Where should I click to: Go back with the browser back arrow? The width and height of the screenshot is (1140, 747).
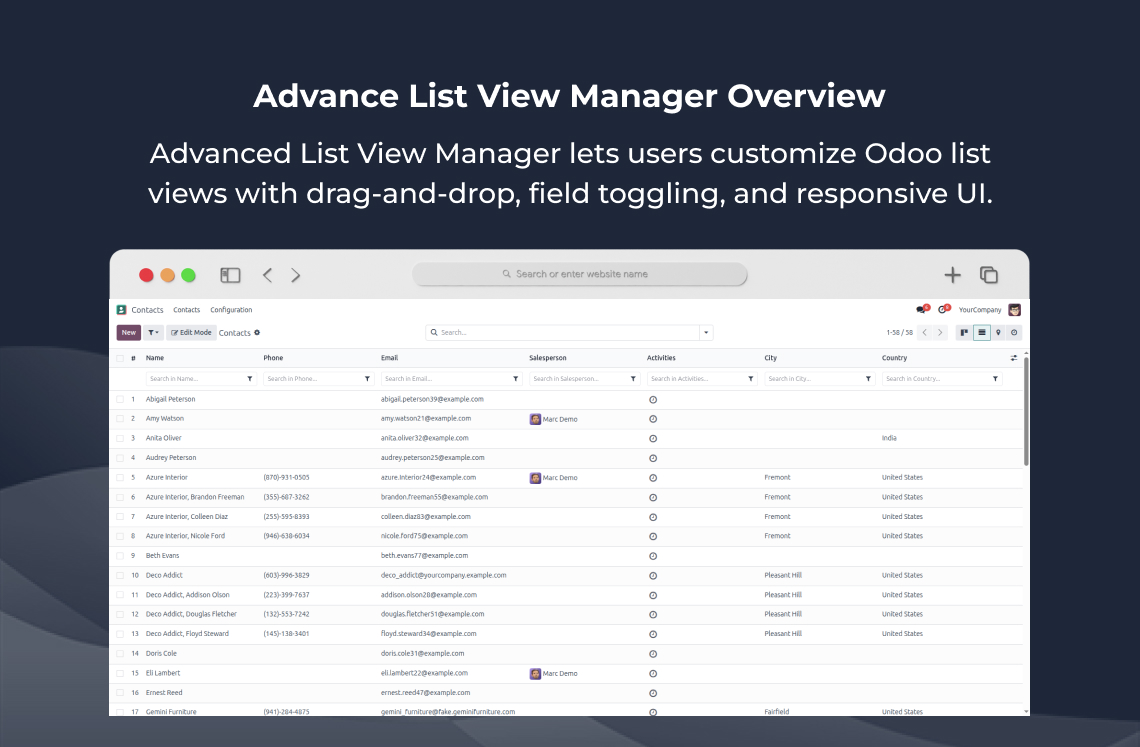(x=268, y=275)
